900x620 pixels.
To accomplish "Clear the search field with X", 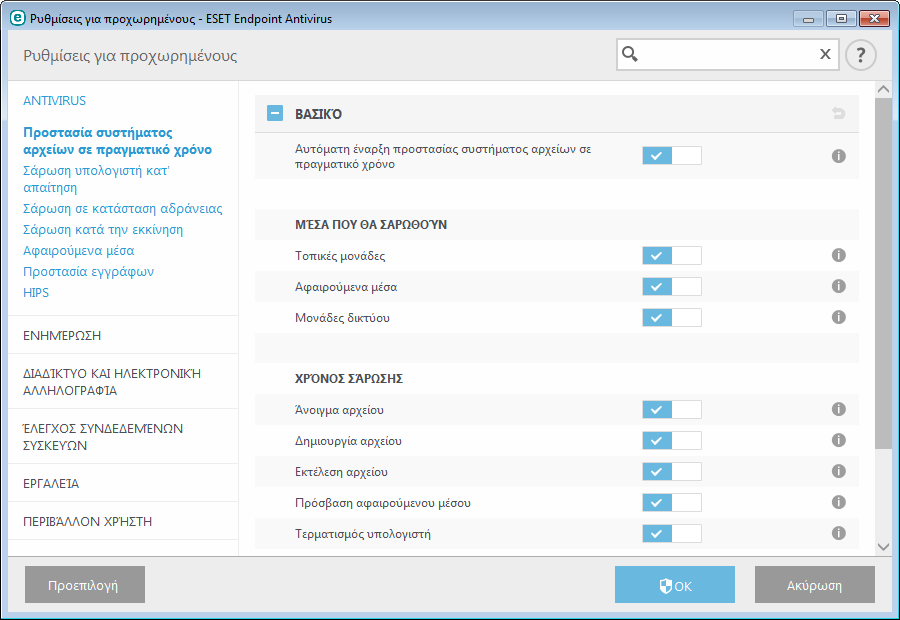I will click(825, 54).
